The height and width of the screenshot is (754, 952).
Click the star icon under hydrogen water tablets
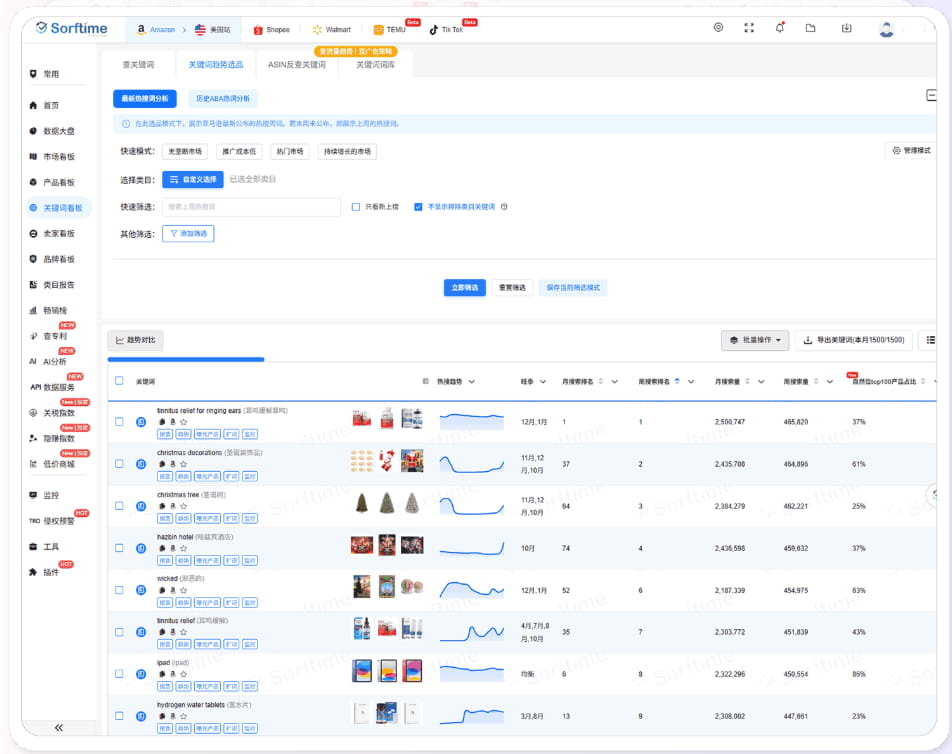coord(183,716)
